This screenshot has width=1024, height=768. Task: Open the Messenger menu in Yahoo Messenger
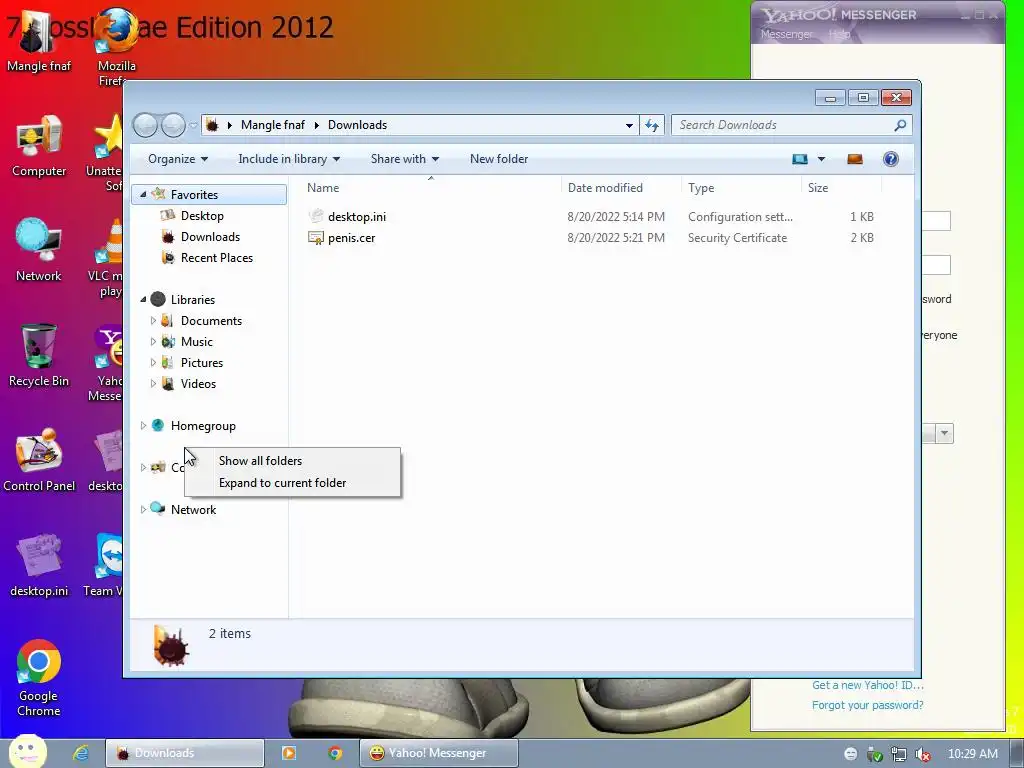click(786, 34)
